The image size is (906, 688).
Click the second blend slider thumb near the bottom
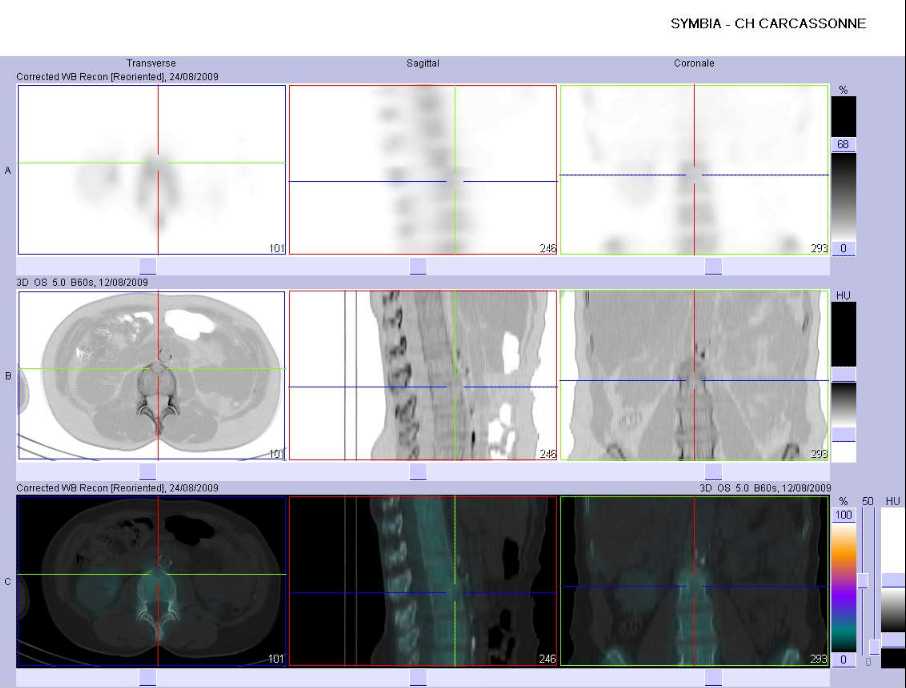(875, 647)
